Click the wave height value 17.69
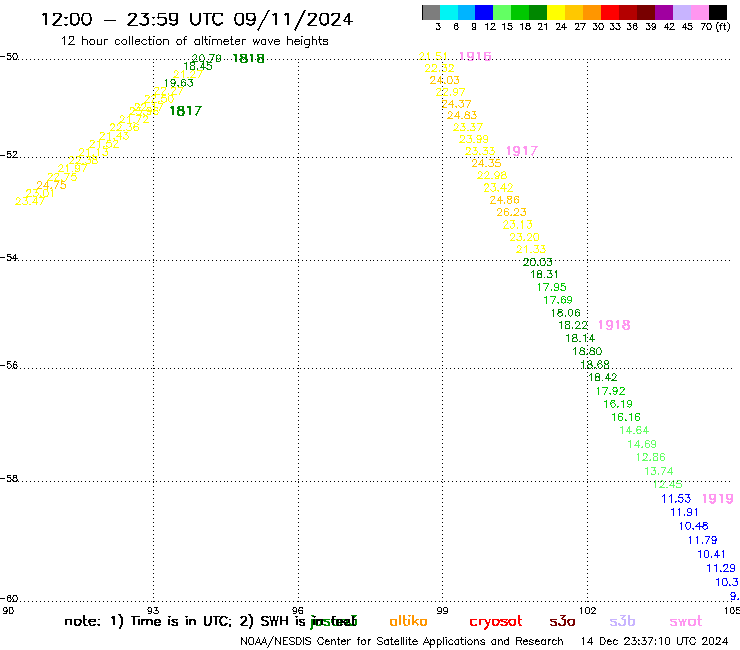Viewport: 740px width, 650px height. [558, 300]
